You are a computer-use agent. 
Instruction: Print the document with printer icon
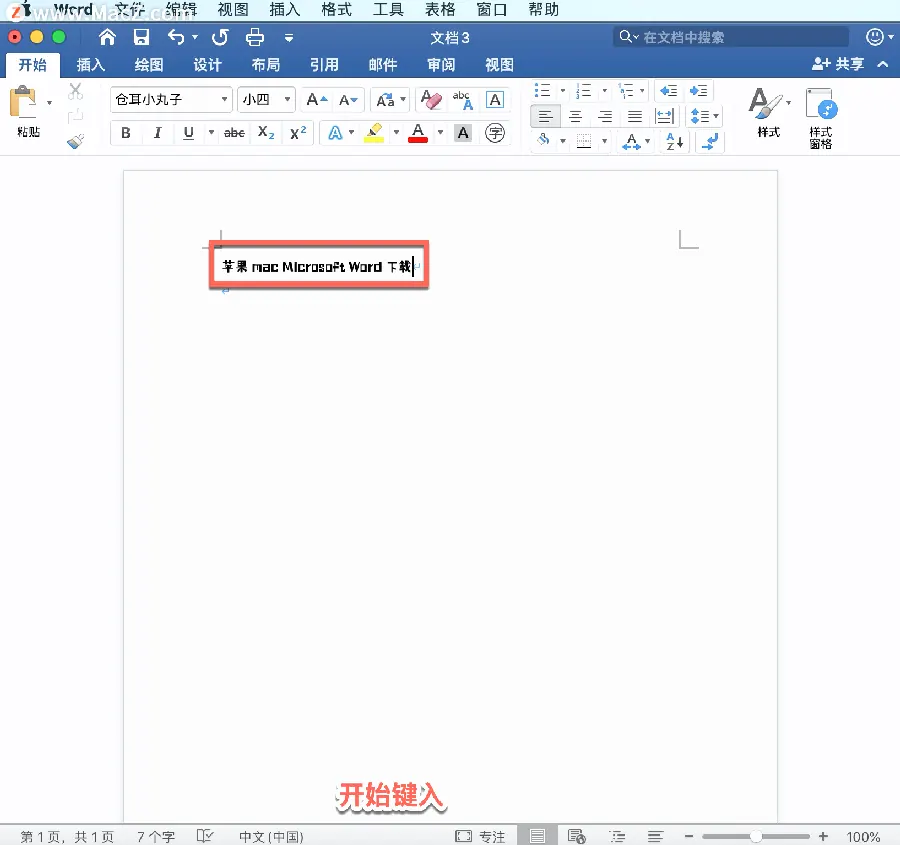coord(255,37)
